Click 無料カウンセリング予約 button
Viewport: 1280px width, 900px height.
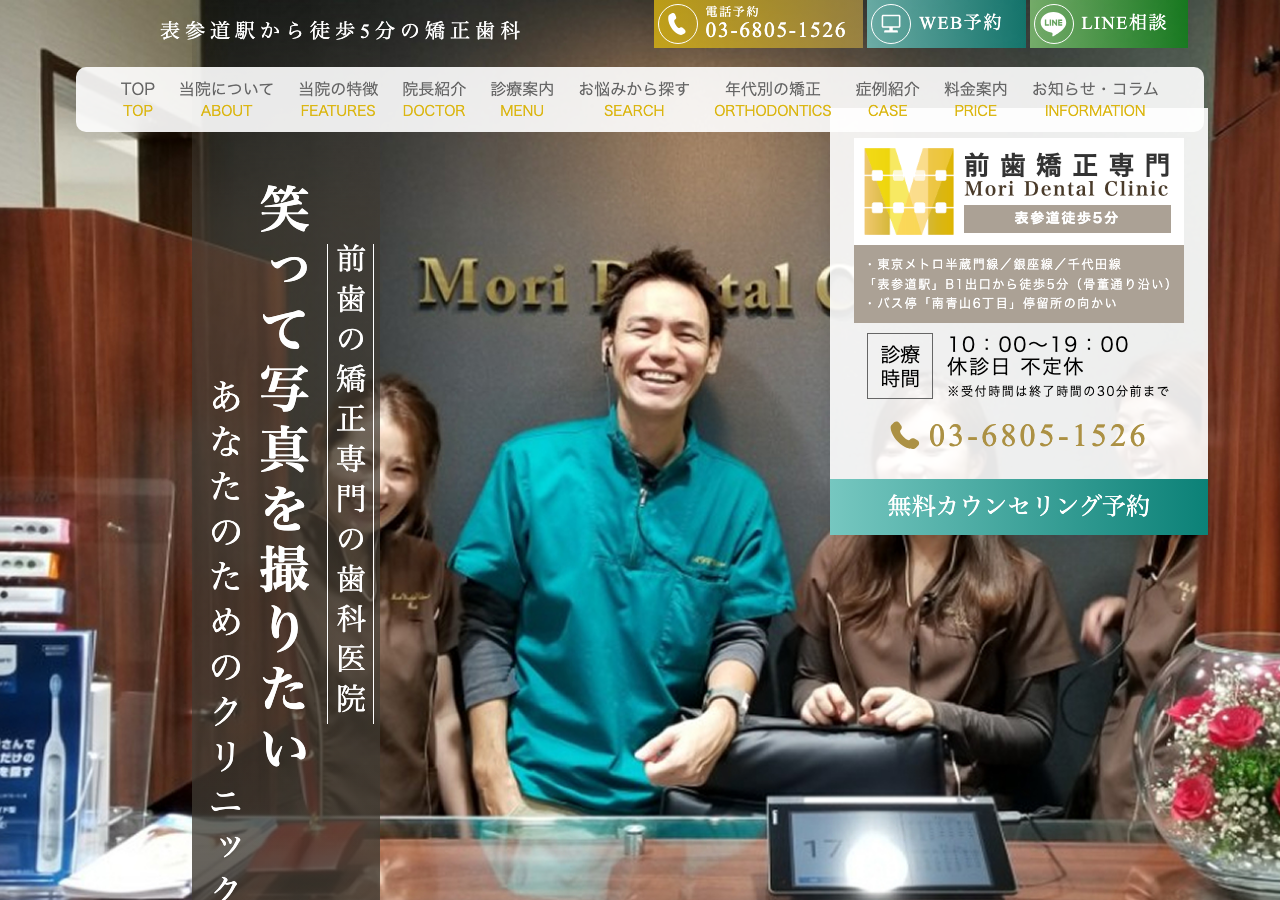1019,507
